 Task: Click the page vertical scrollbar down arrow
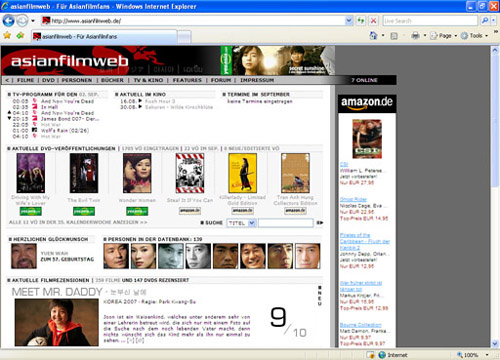tap(495, 343)
